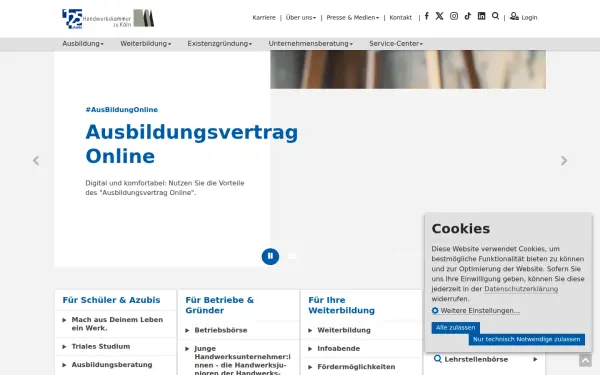Click Alle zulassen cookie button
Image resolution: width=600 pixels, height=375 pixels.
455,328
